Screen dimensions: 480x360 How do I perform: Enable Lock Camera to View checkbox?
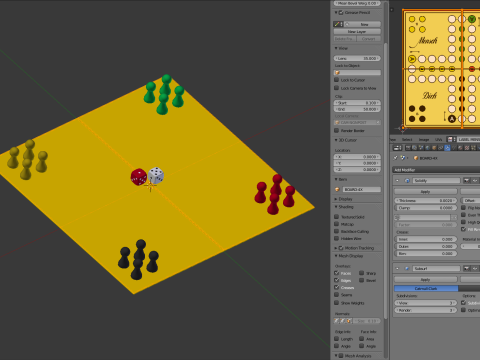337,88
